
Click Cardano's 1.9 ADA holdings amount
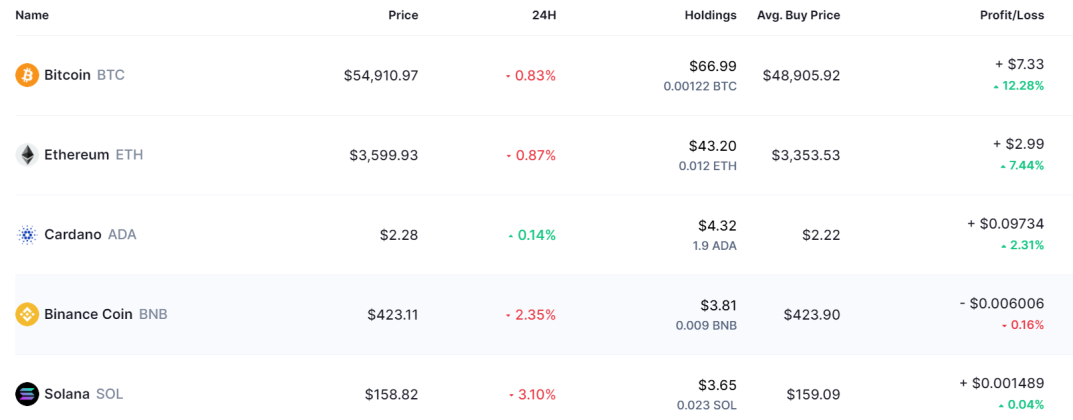(x=717, y=246)
